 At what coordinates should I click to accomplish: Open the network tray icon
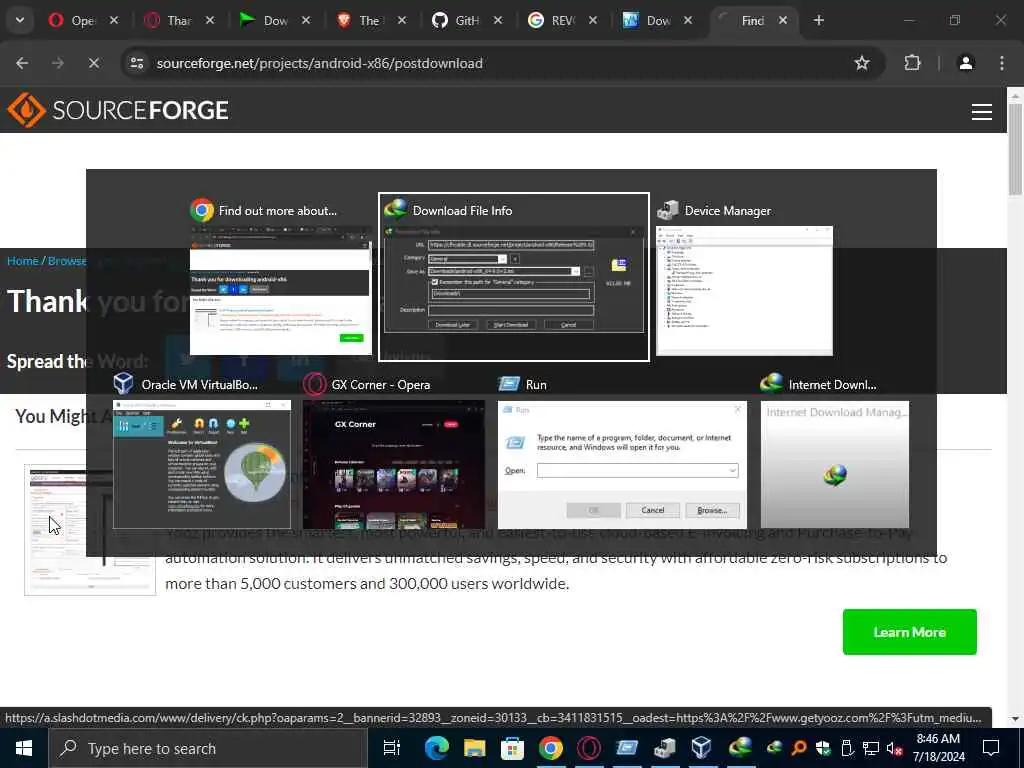pos(871,748)
